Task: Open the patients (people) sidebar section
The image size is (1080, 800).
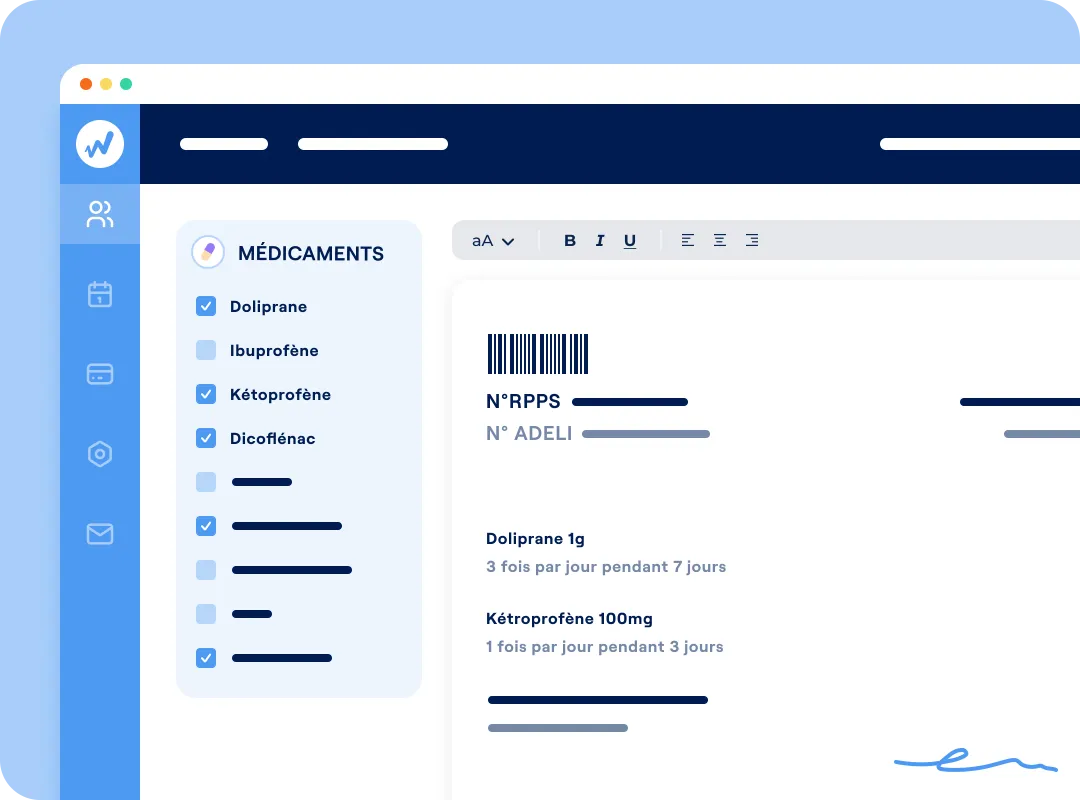Action: [100, 214]
